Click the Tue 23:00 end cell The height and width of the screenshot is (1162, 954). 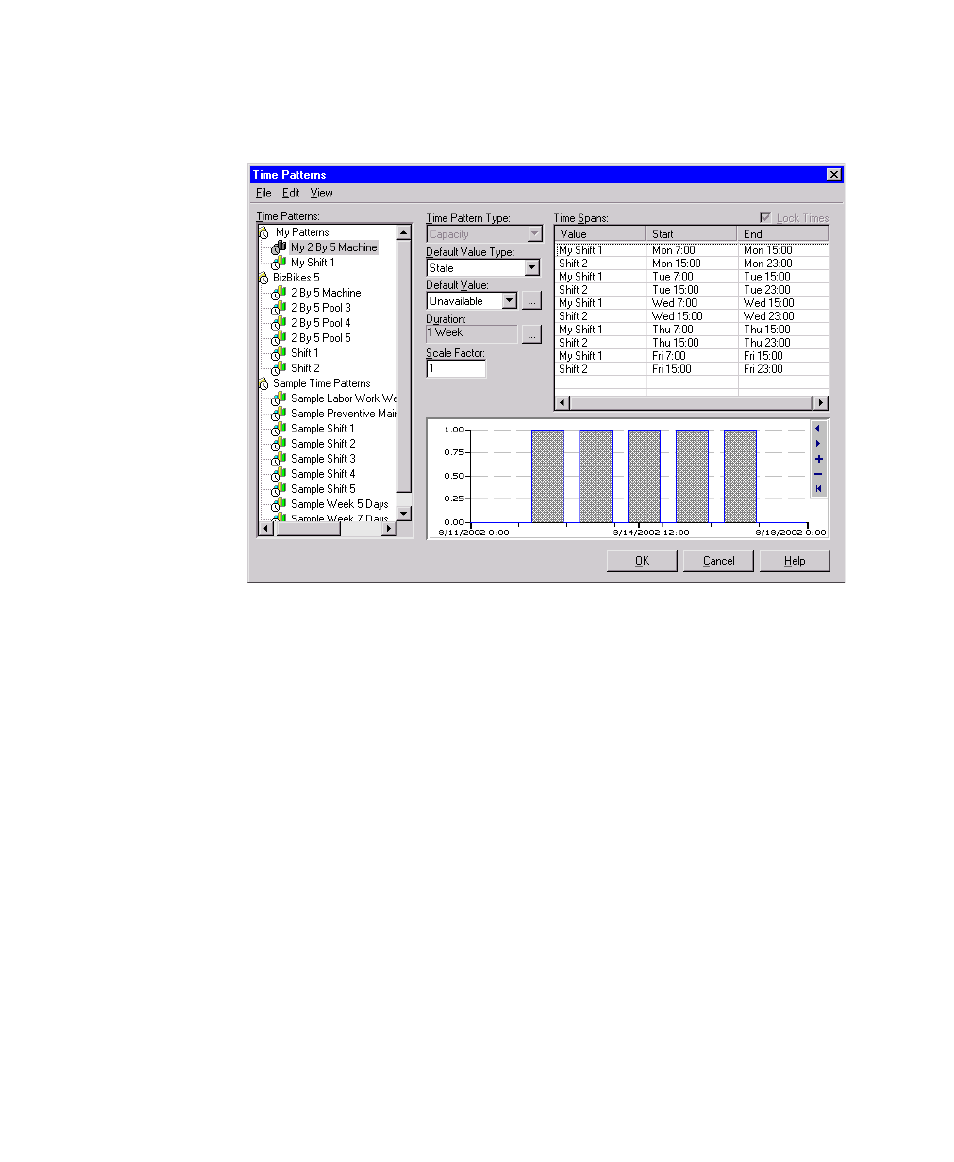pyautogui.click(x=784, y=290)
